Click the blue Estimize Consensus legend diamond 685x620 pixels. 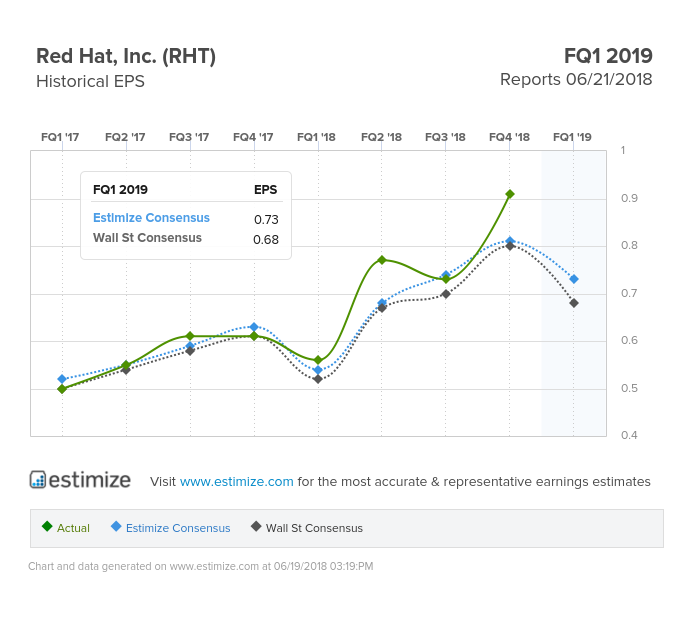tap(116, 526)
